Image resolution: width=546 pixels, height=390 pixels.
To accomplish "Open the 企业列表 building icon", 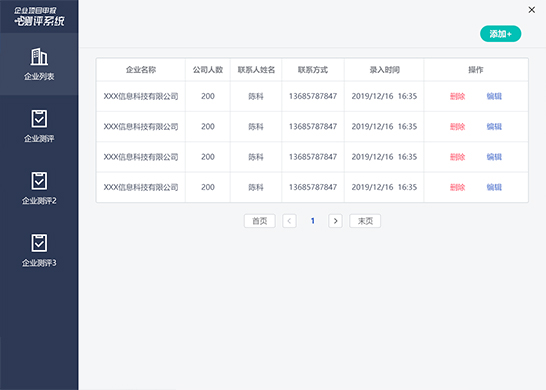I will click(x=39, y=56).
